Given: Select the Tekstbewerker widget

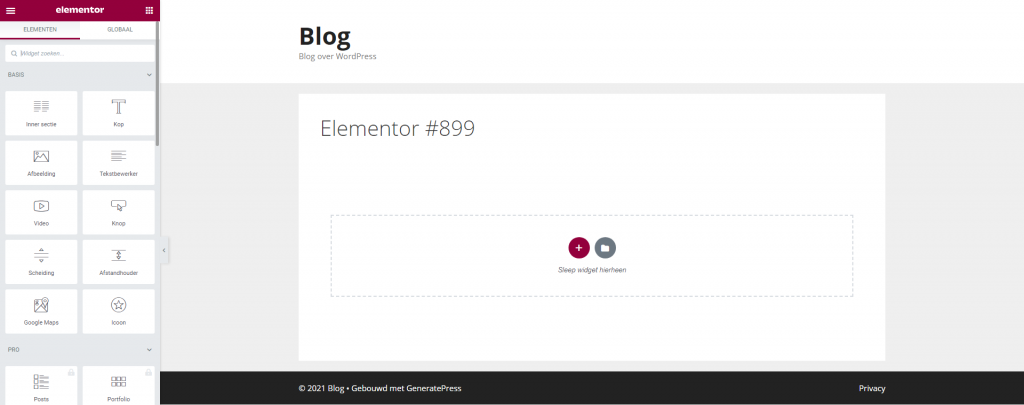Looking at the screenshot, I should click(x=118, y=162).
